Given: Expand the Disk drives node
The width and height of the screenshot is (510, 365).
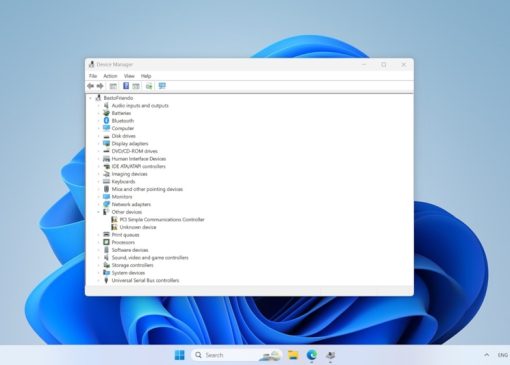Looking at the screenshot, I should (98, 136).
